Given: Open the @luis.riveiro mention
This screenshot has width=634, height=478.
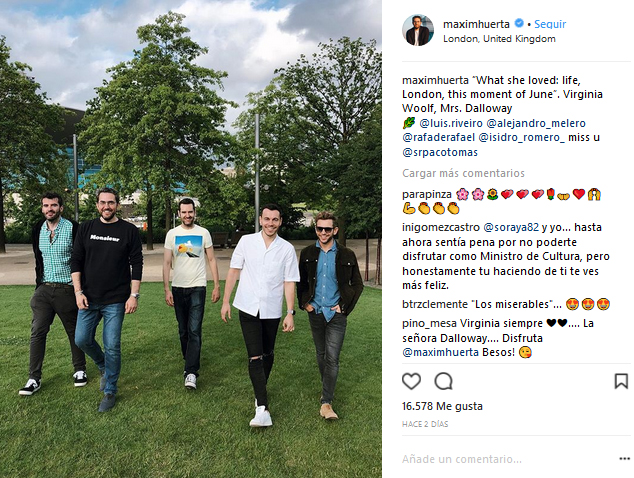Looking at the screenshot, I should pos(451,123).
